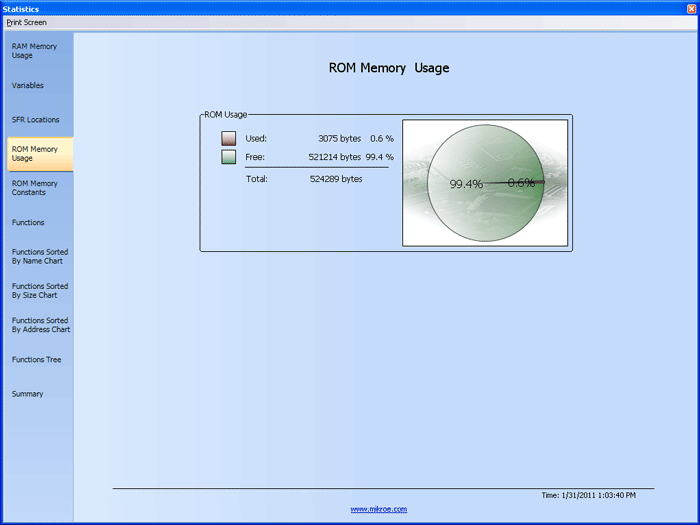This screenshot has height=525, width=700.
Task: Click the 'ROM Usage' group box title
Action: coord(225,114)
